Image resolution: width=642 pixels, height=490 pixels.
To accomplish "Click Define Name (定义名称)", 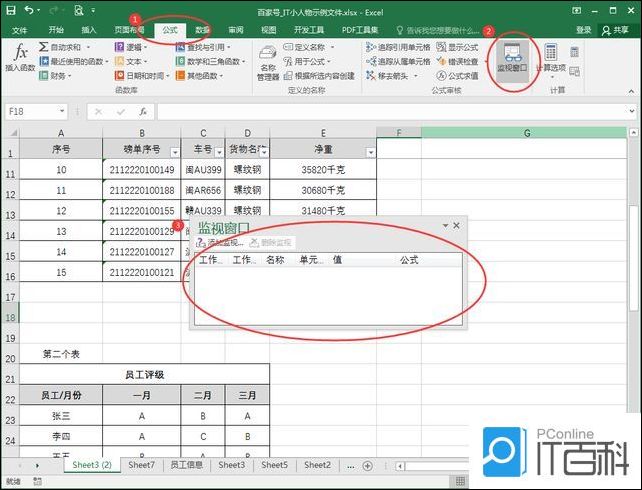I will [x=309, y=47].
